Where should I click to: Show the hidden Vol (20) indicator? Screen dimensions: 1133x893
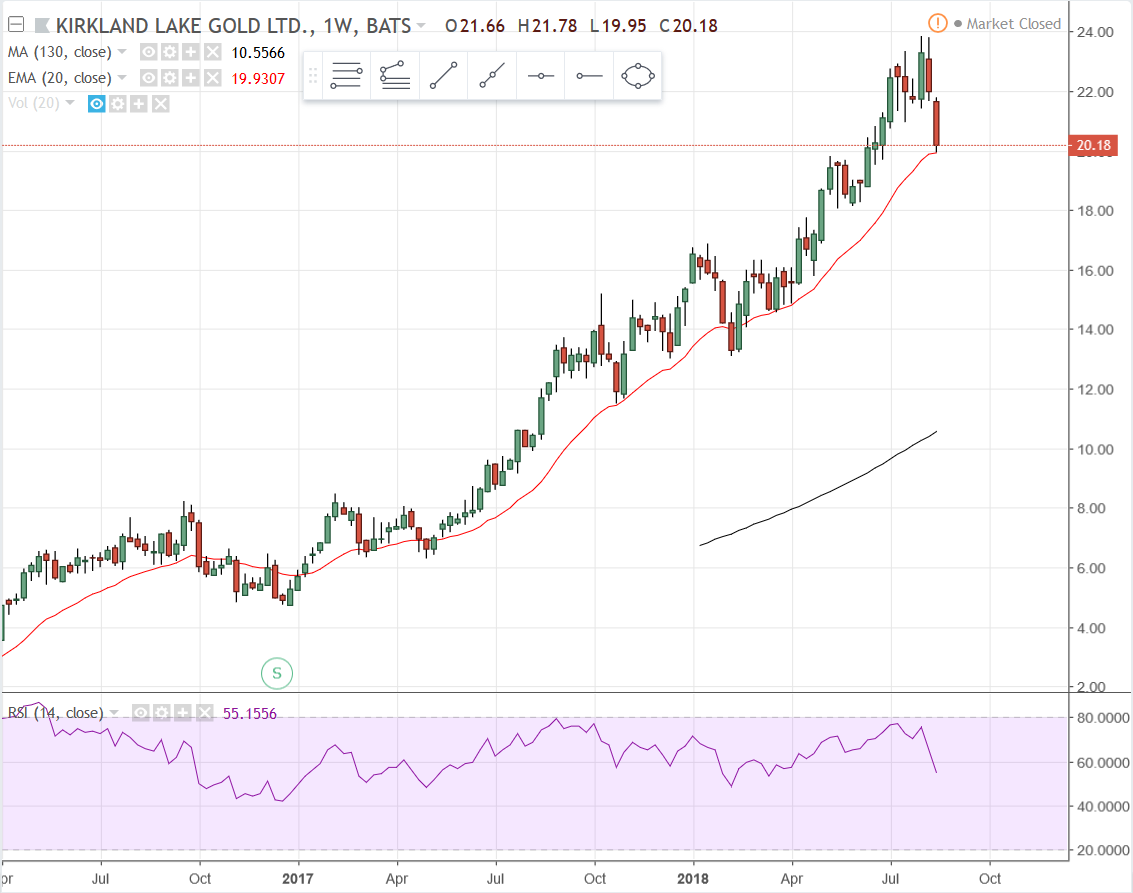coord(96,104)
